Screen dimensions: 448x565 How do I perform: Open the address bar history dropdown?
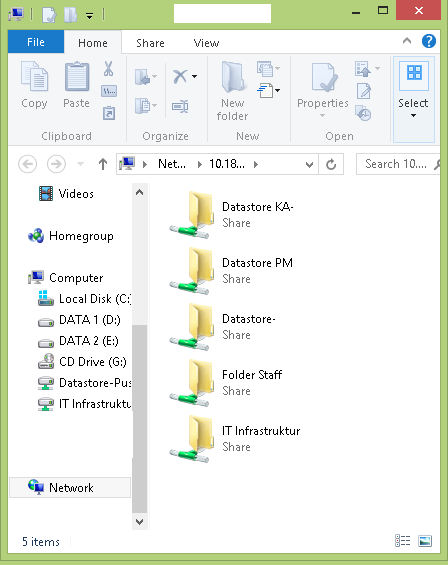click(x=309, y=165)
